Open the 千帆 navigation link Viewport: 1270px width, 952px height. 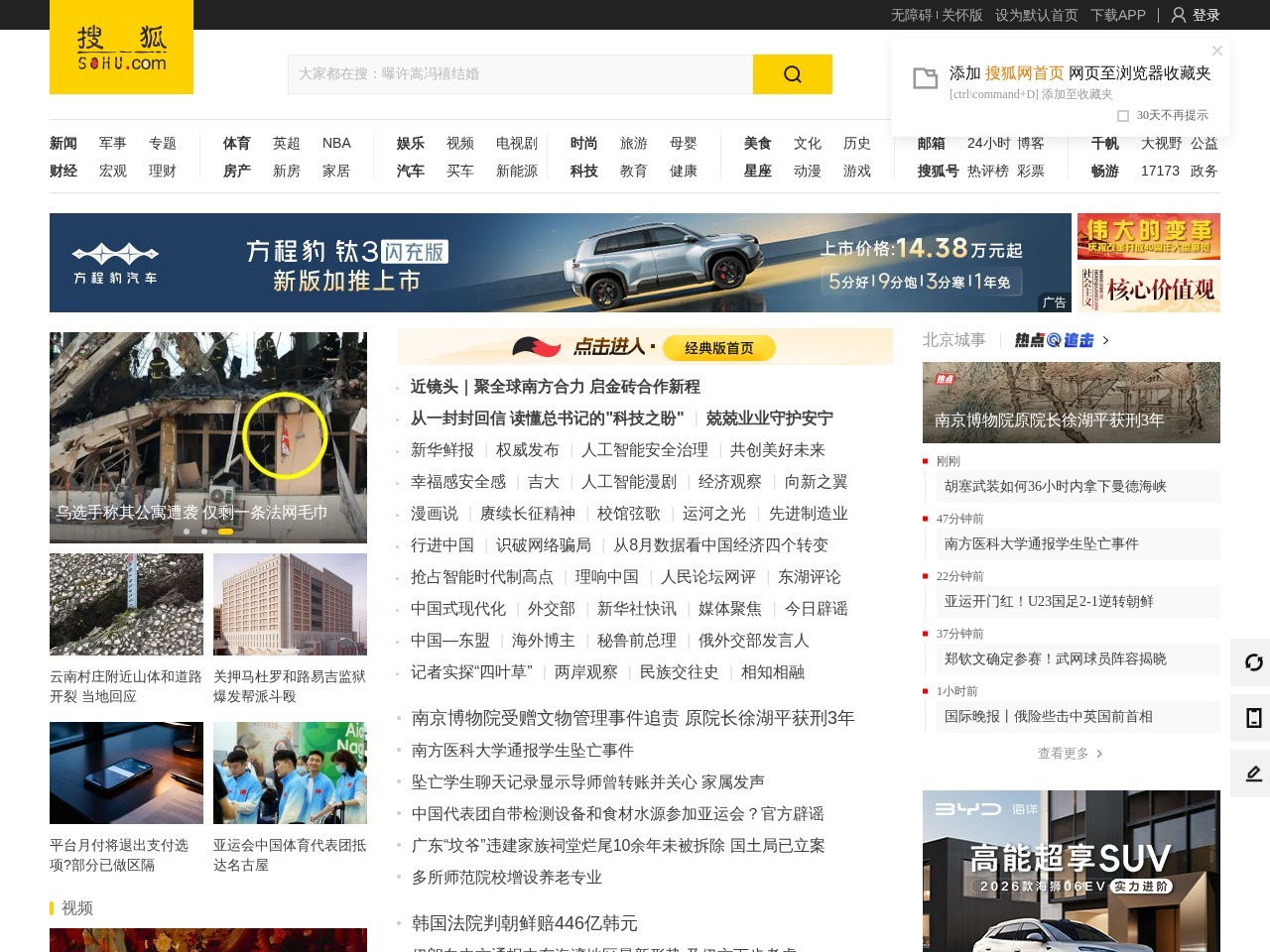tap(1105, 143)
